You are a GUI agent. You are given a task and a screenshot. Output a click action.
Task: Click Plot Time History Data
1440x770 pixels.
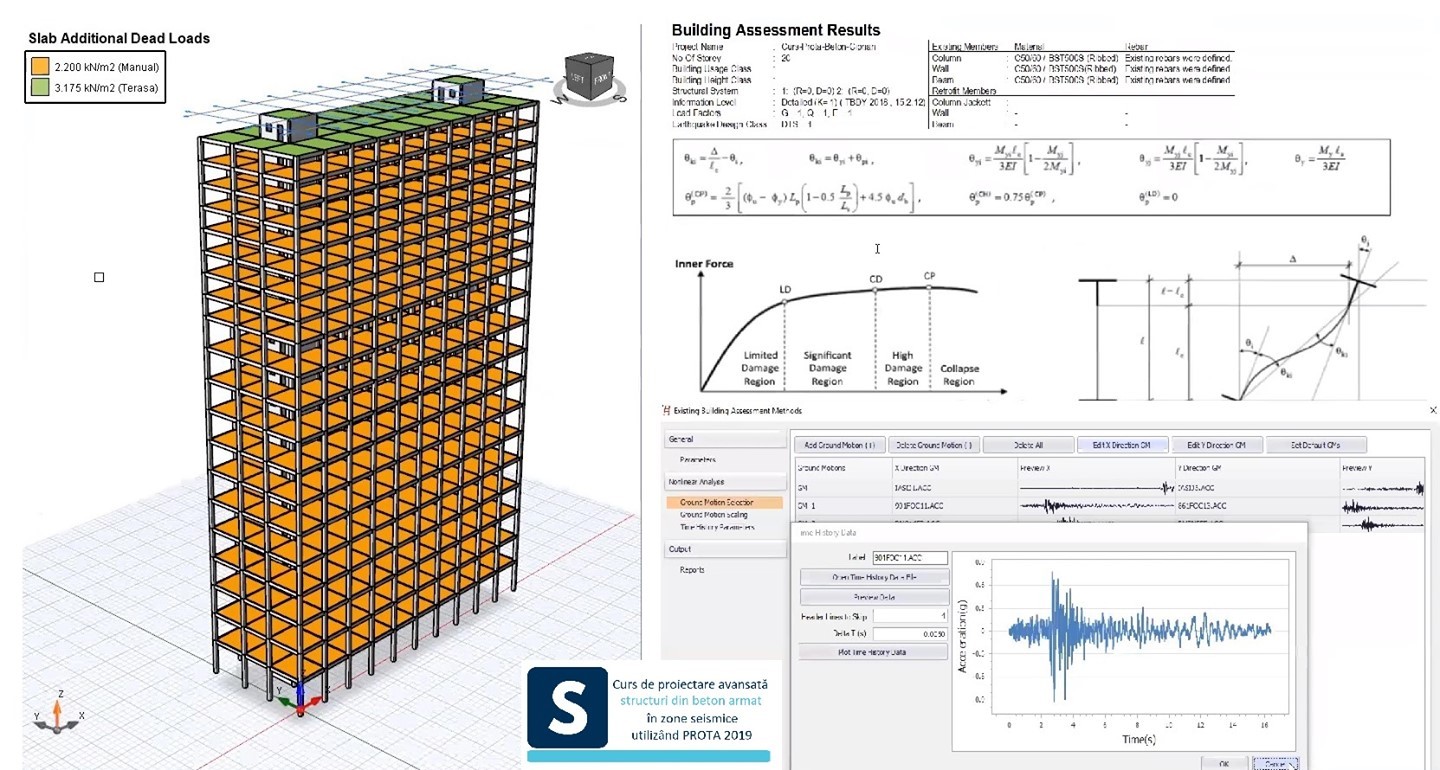873,651
